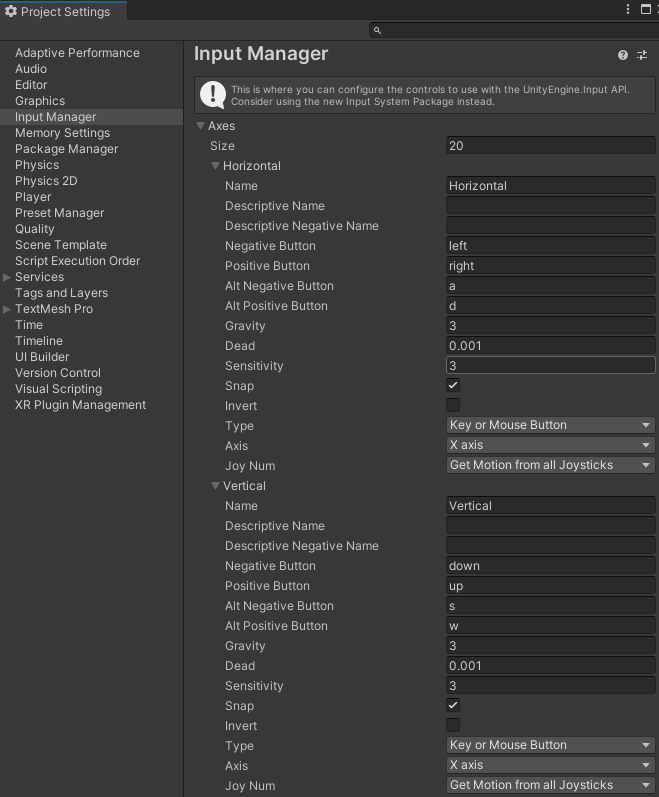The width and height of the screenshot is (659, 797).
Task: Click Vertical Alt Negative Button field 's'
Action: point(550,606)
